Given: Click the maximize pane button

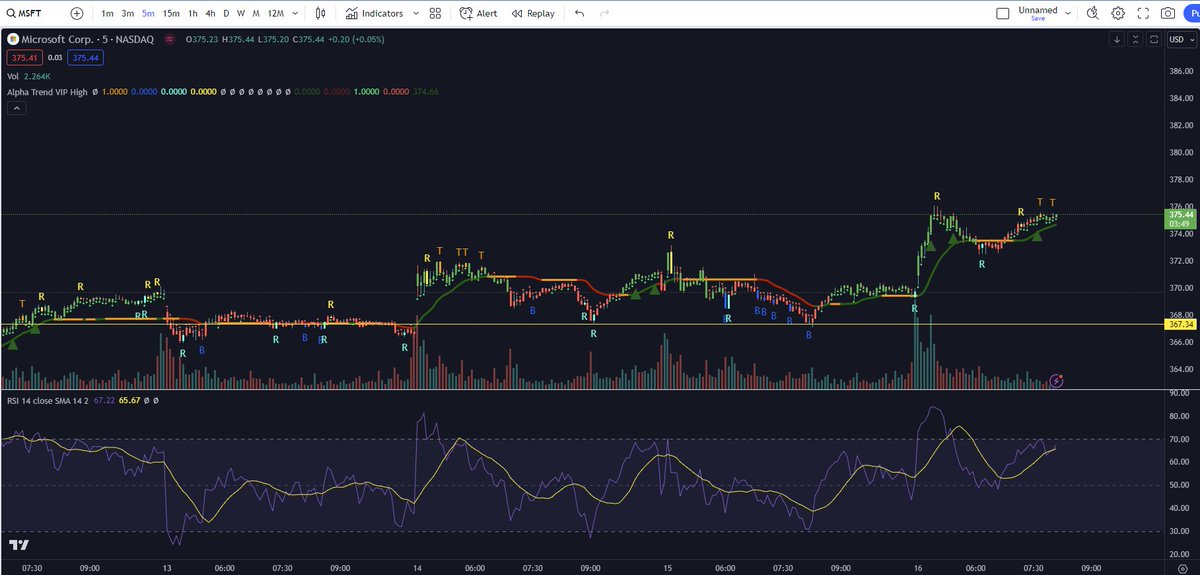Looking at the screenshot, I should point(1153,39).
